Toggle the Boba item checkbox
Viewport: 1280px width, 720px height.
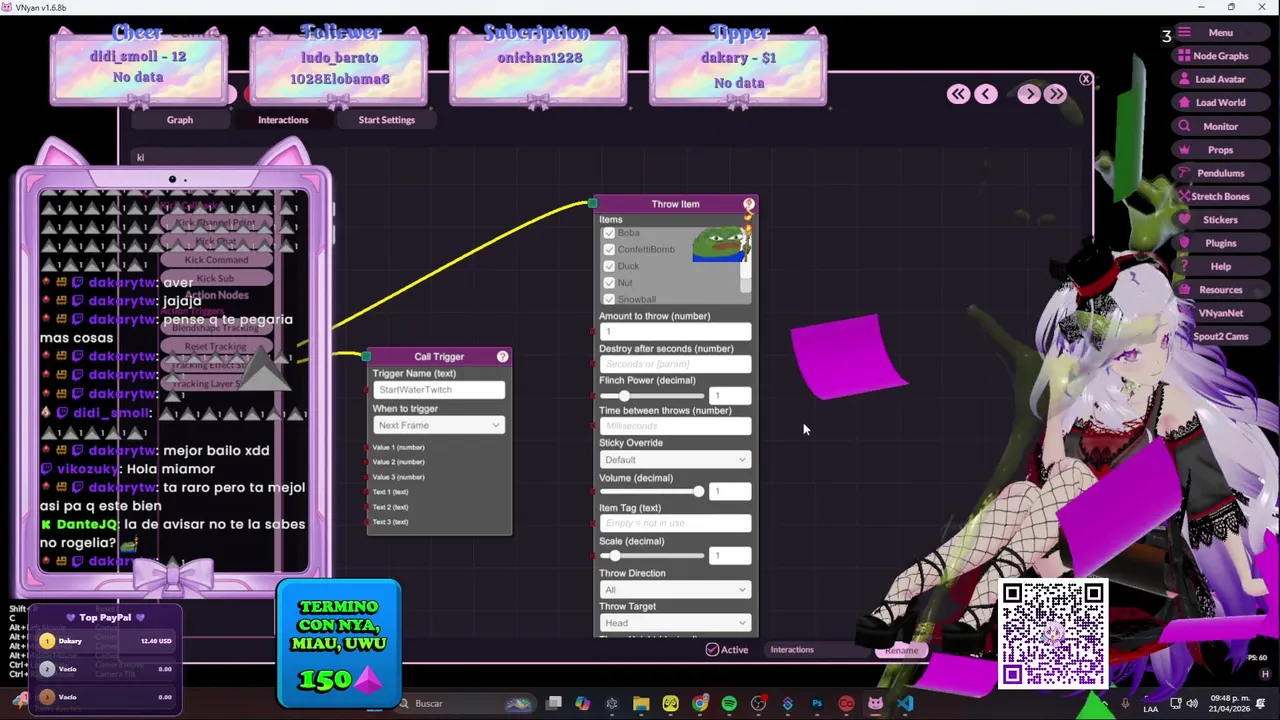click(x=609, y=233)
